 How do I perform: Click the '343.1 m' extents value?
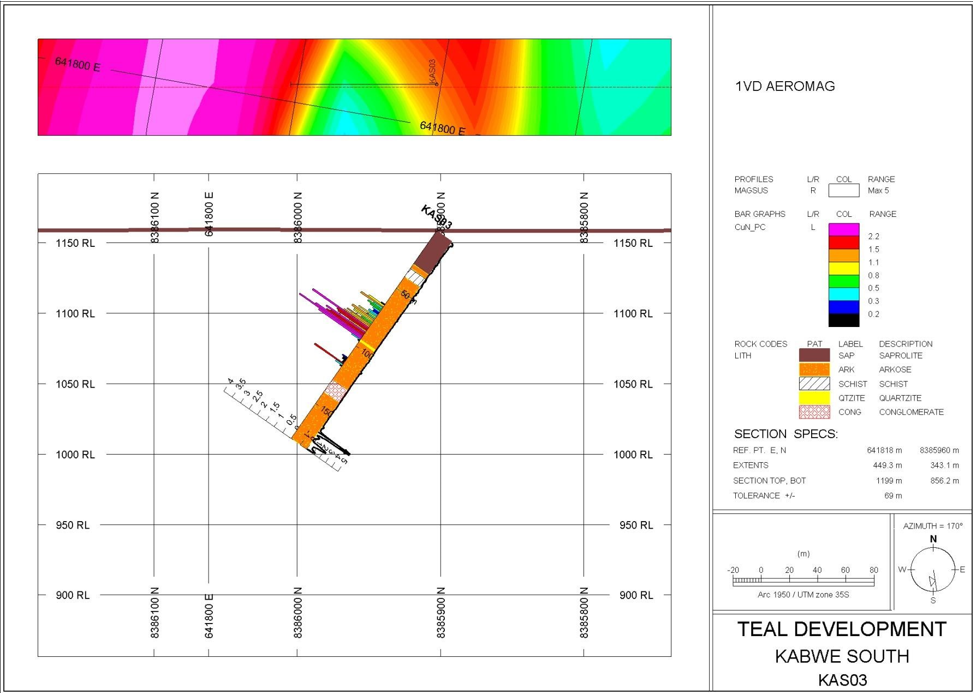[944, 465]
